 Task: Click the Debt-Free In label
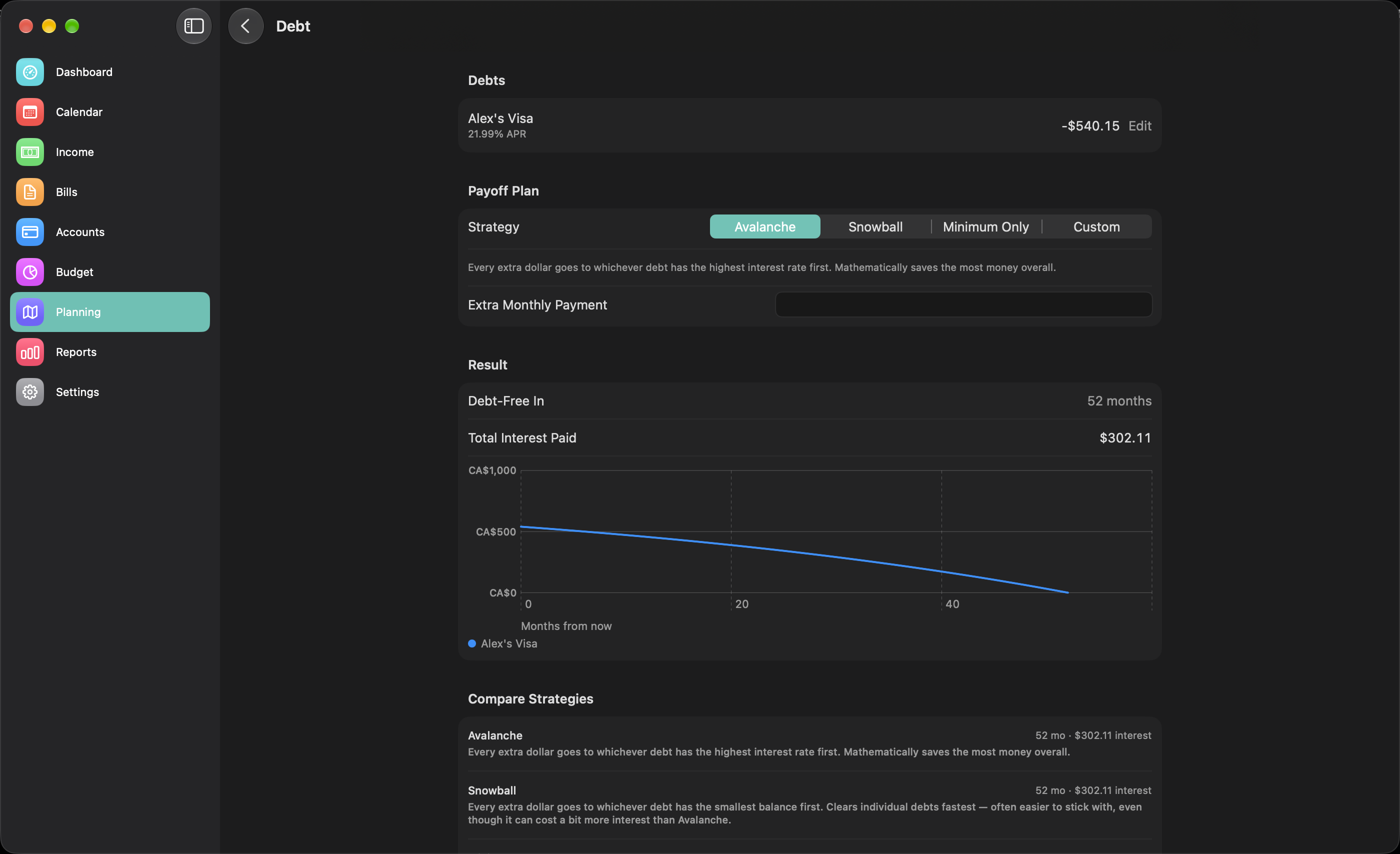click(506, 400)
